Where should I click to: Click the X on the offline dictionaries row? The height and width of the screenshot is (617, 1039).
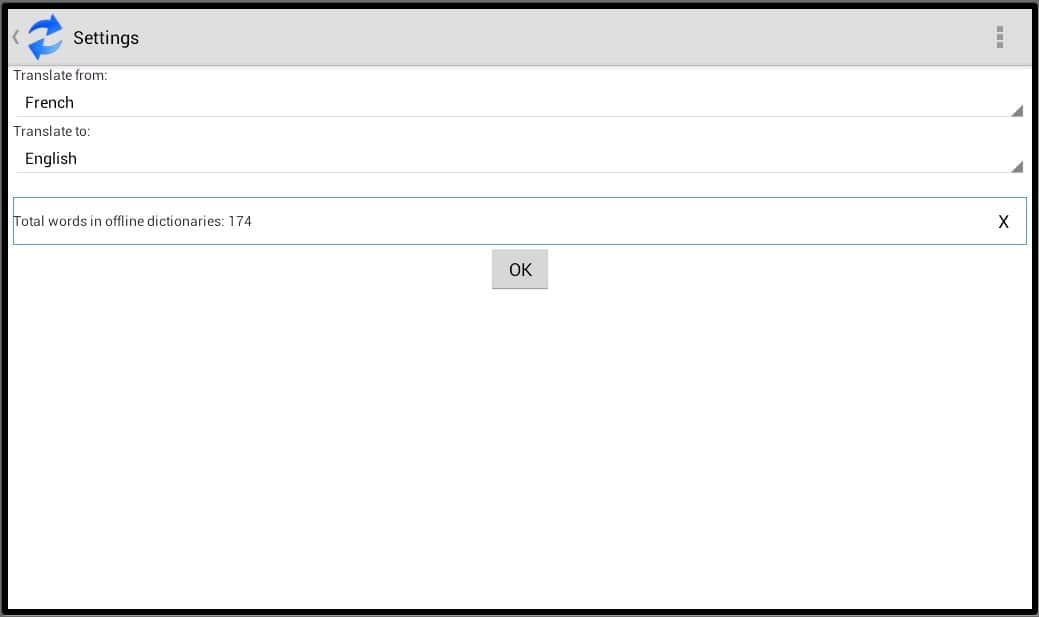click(x=1003, y=222)
